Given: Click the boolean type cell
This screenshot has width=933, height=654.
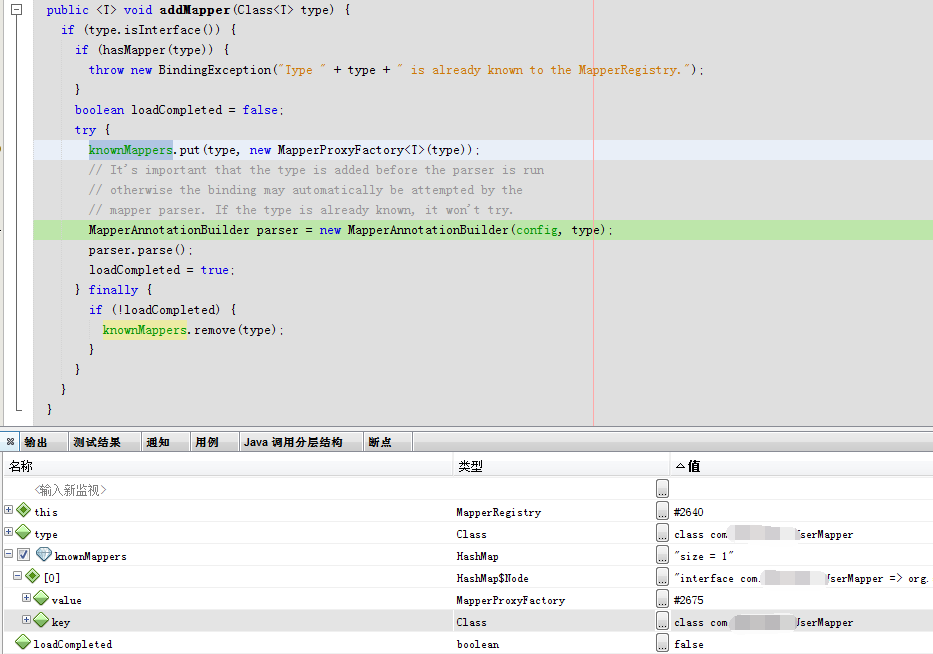Looking at the screenshot, I should (x=478, y=644).
